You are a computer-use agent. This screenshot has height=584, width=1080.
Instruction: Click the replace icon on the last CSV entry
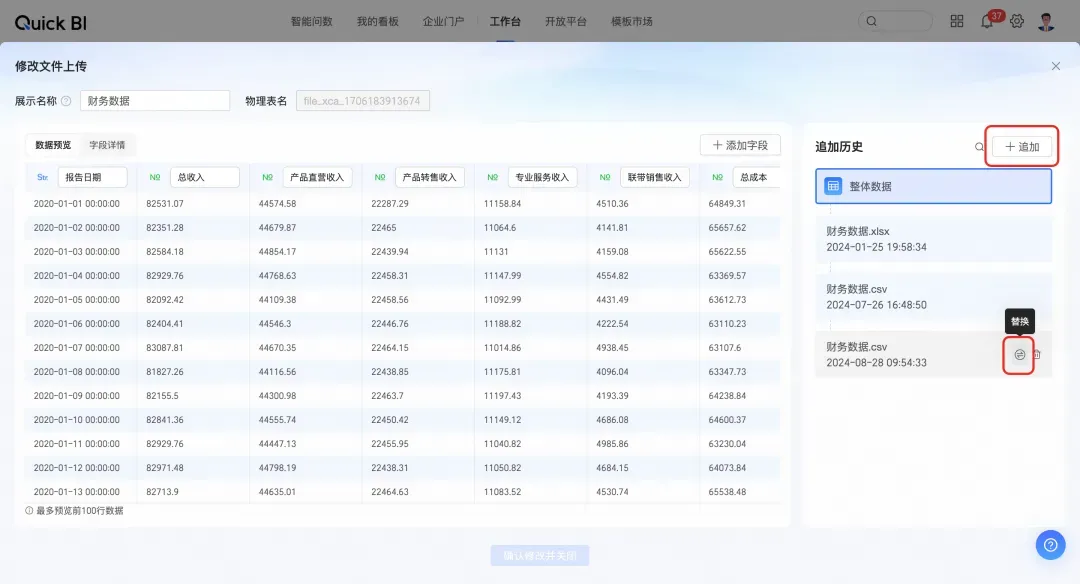point(1019,355)
